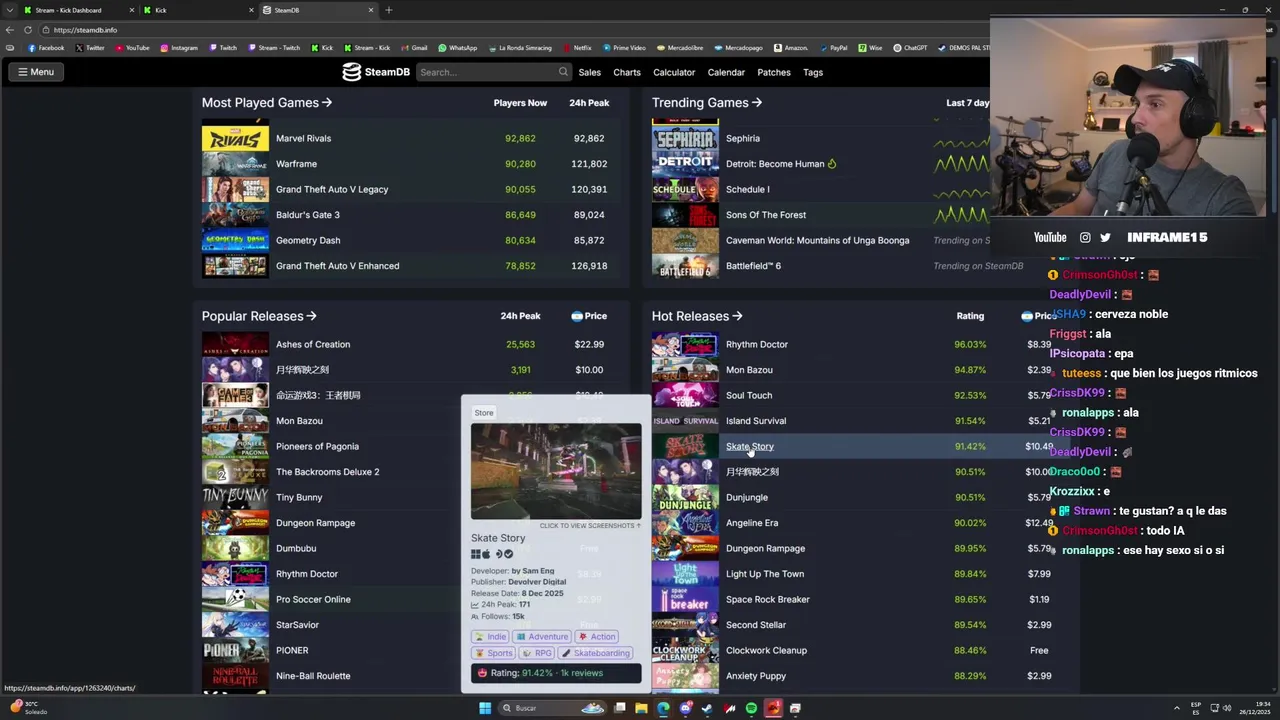Open Nine-Ball Roulette
Image resolution: width=1280 pixels, height=720 pixels.
[313, 676]
